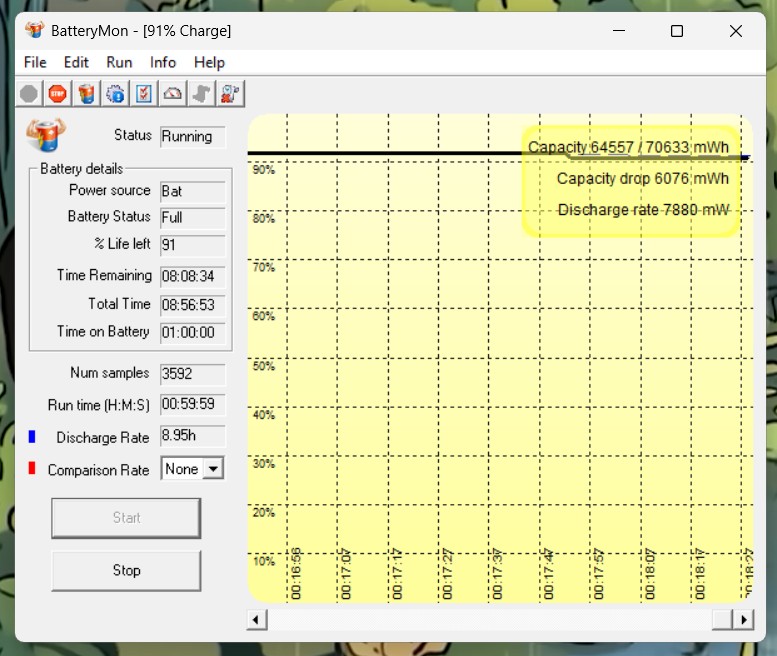Click the BatteryMon title bar app icon
Image resolution: width=777 pixels, height=656 pixels.
click(x=34, y=30)
